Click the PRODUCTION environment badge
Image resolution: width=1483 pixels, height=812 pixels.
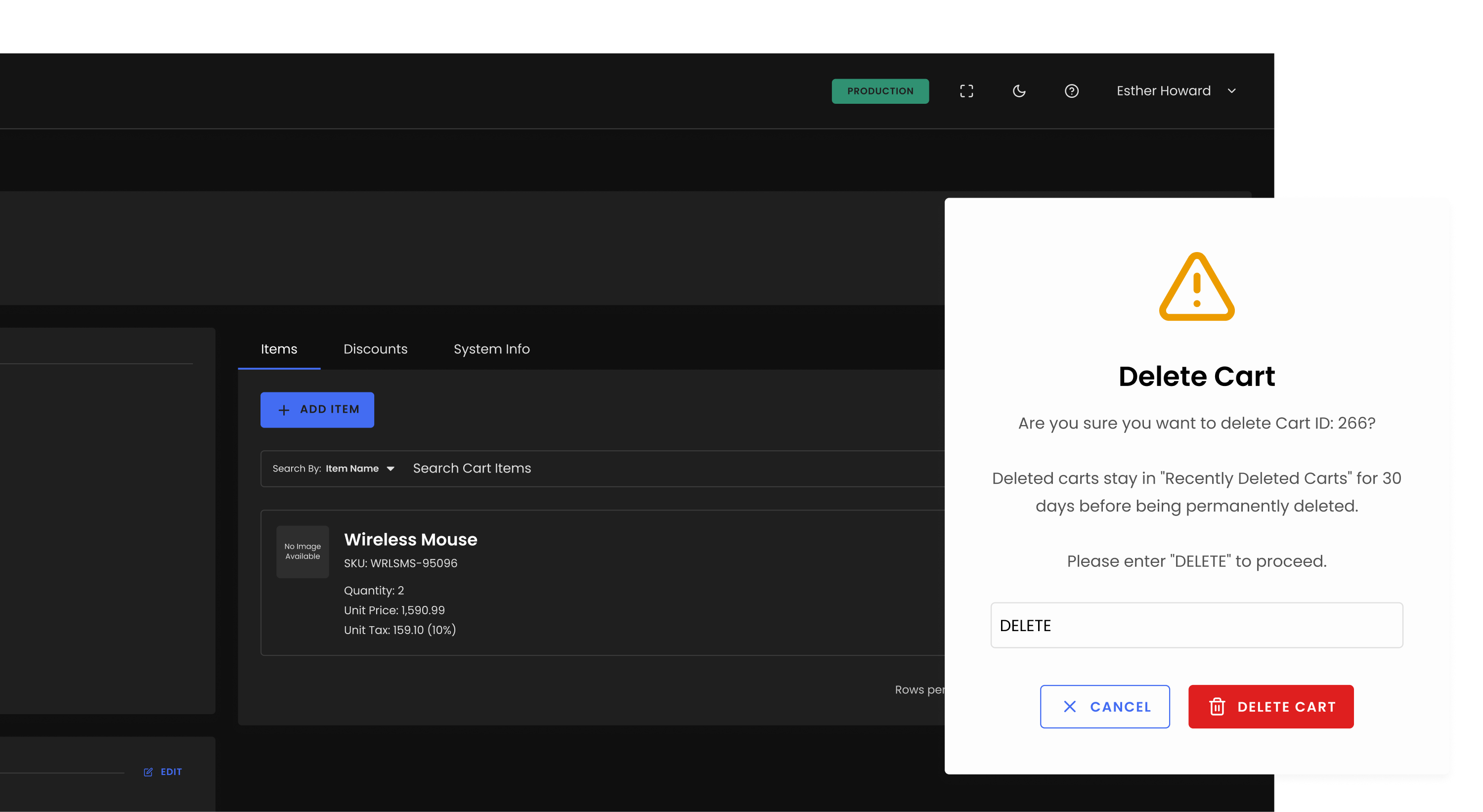880,91
